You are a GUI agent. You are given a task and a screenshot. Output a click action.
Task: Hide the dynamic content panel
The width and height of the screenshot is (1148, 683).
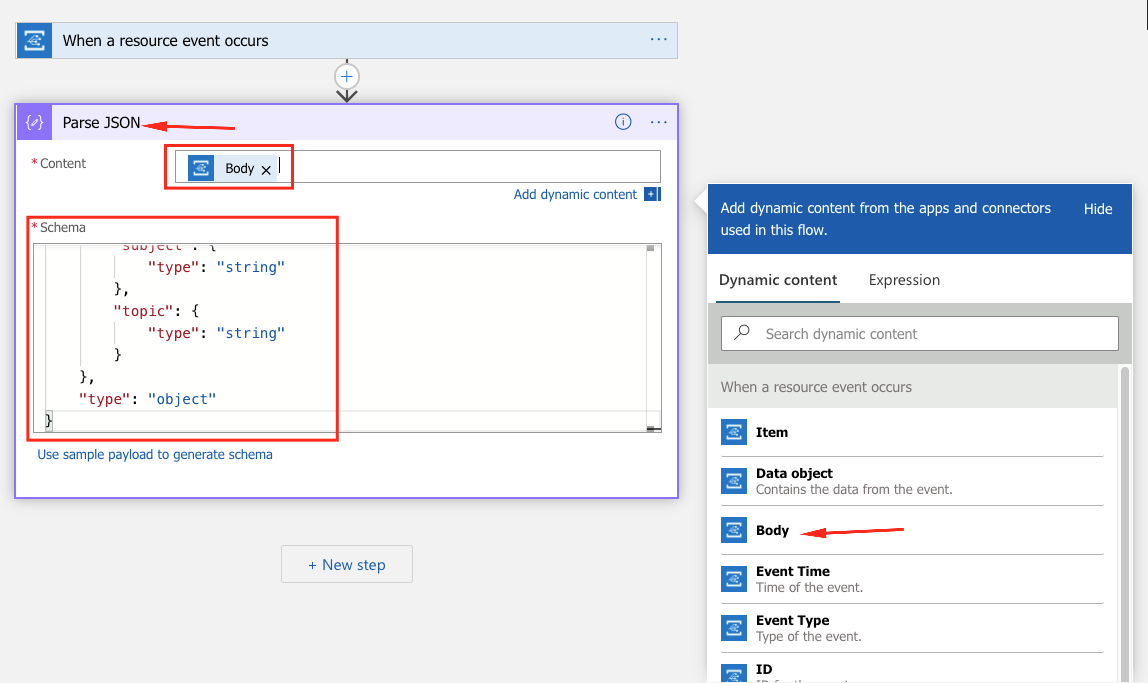[x=1097, y=209]
